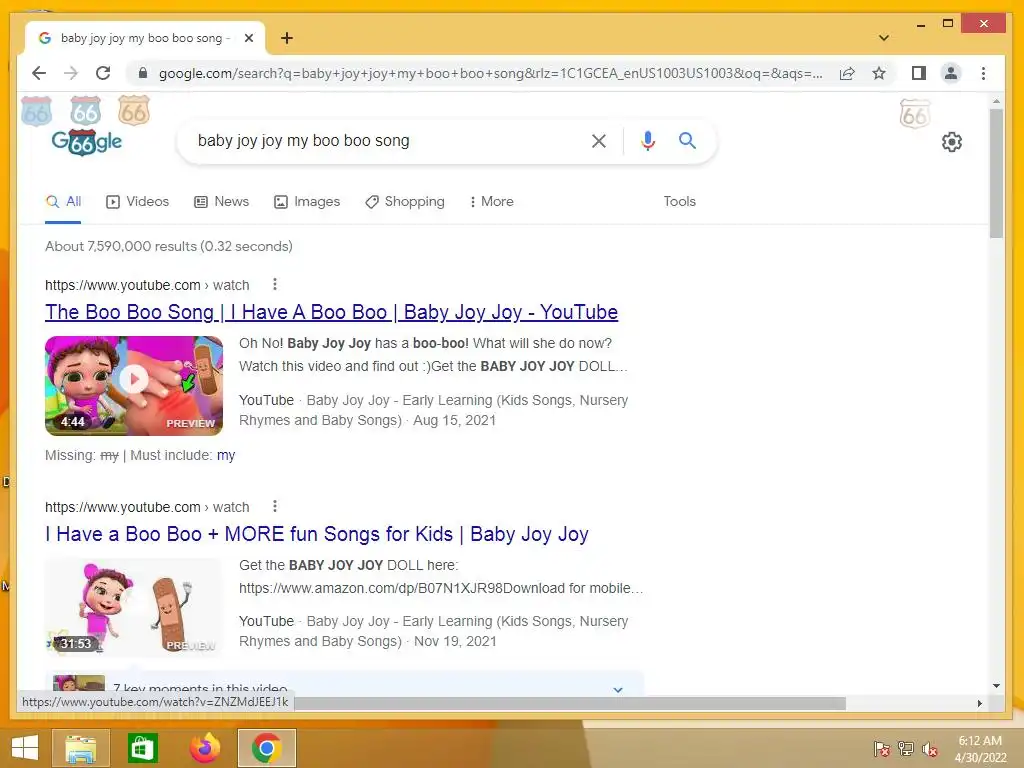Switch to the Videos tab

(137, 202)
